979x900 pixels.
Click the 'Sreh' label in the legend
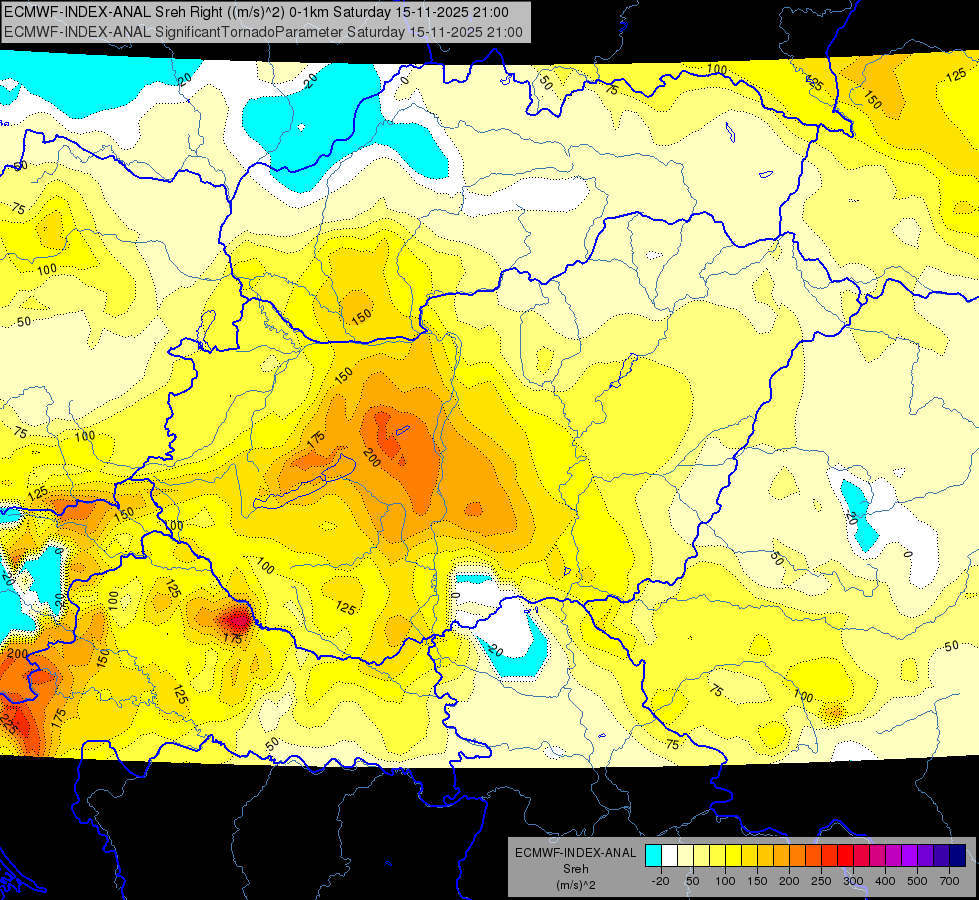[575, 869]
